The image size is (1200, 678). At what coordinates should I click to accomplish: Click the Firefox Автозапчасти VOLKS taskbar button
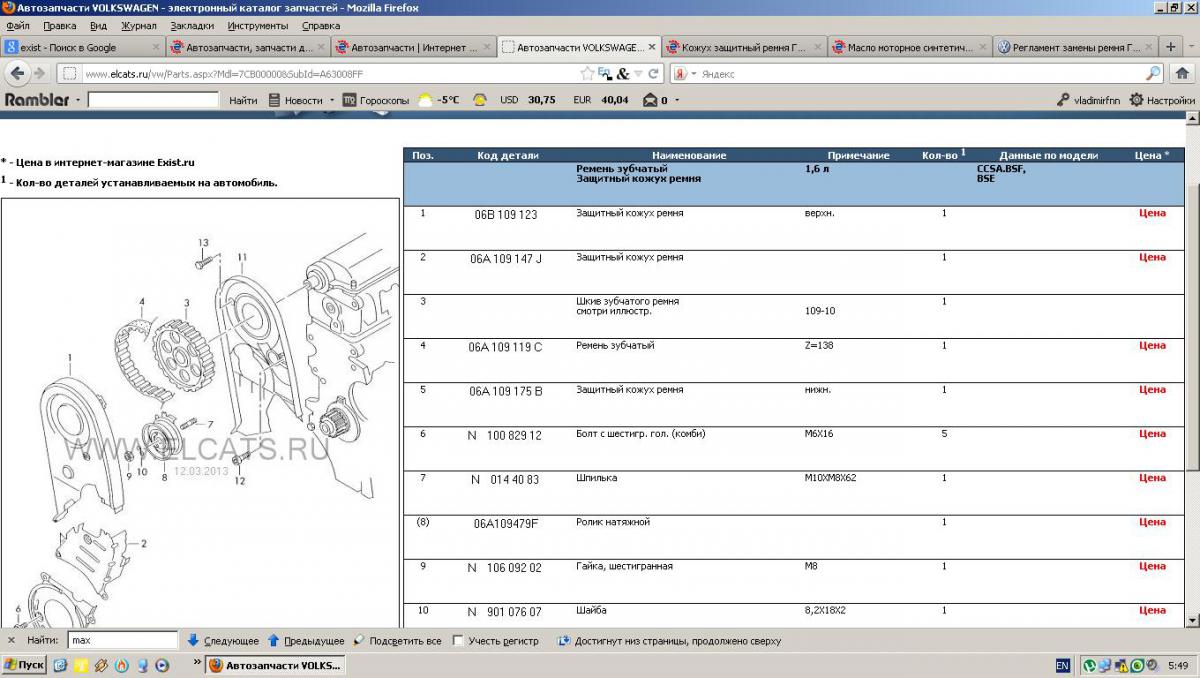tap(275, 665)
